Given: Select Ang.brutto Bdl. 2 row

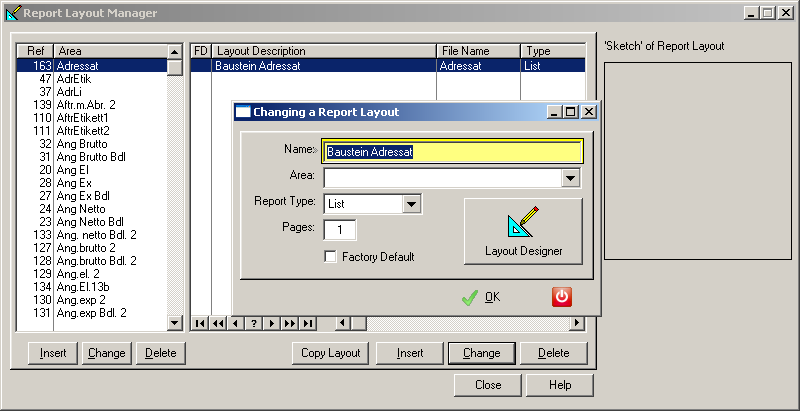Looking at the screenshot, I should [92, 261].
